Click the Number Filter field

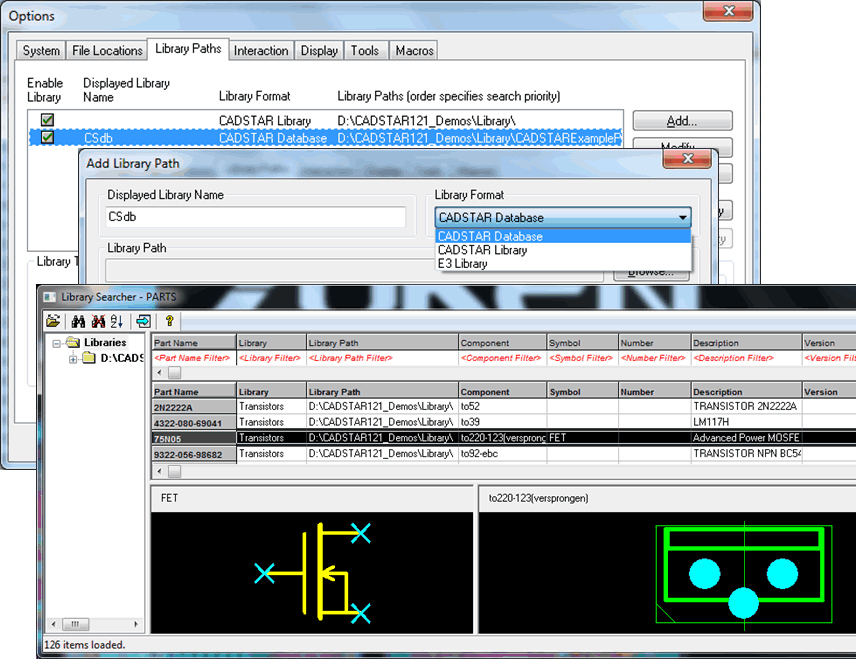[x=654, y=358]
